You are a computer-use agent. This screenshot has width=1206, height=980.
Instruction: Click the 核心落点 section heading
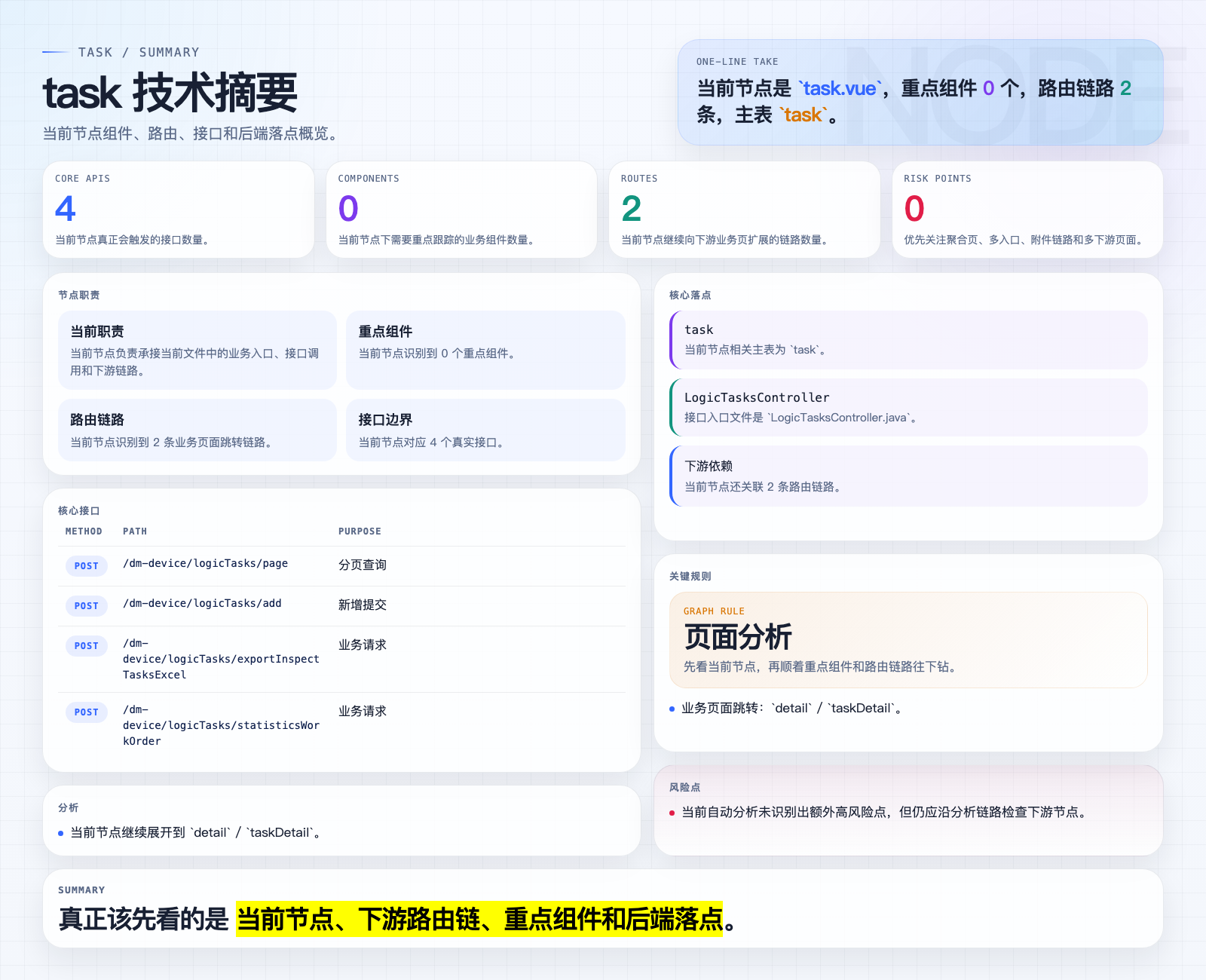[x=690, y=295]
